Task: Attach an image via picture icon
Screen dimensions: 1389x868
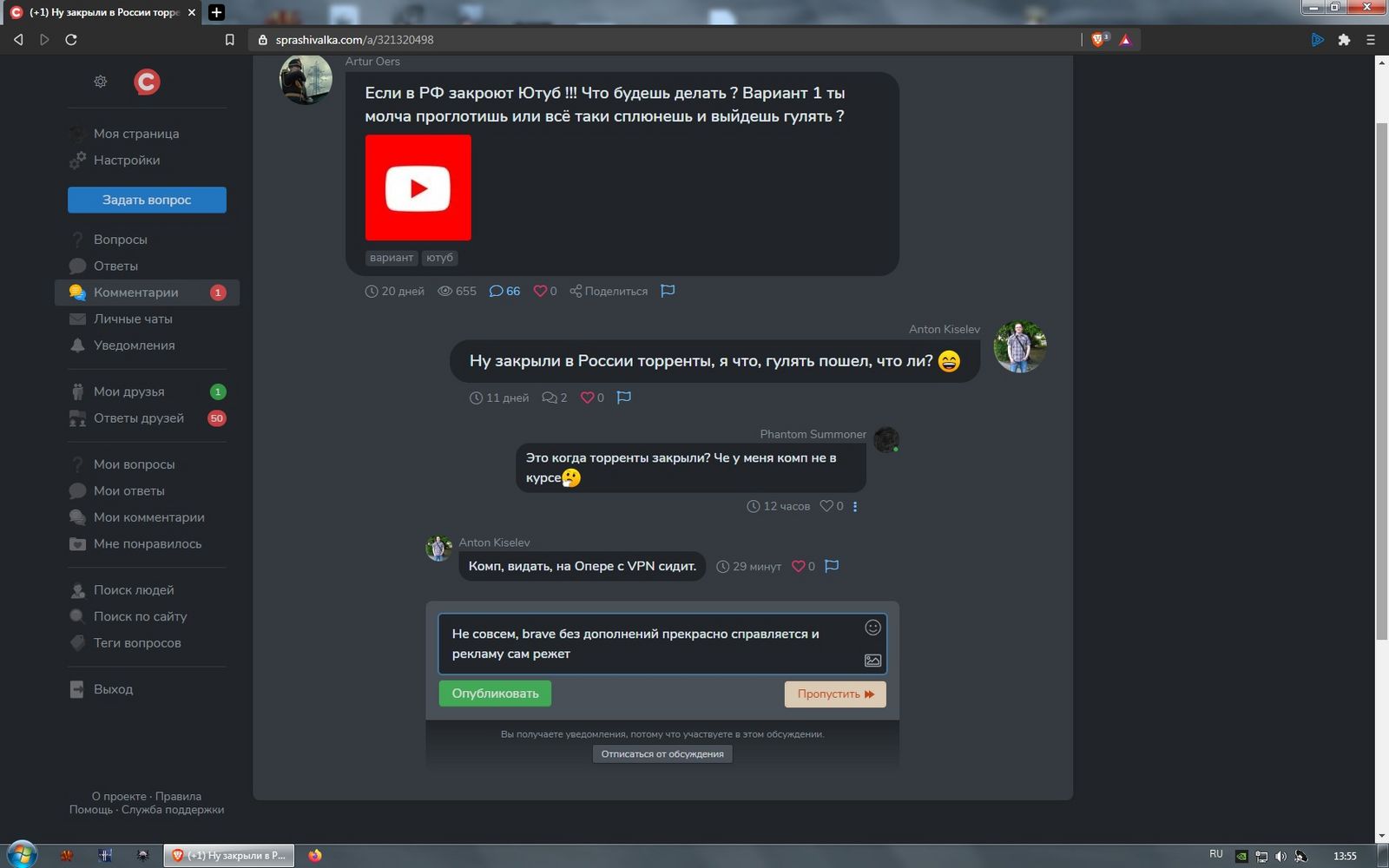Action: pyautogui.click(x=872, y=661)
